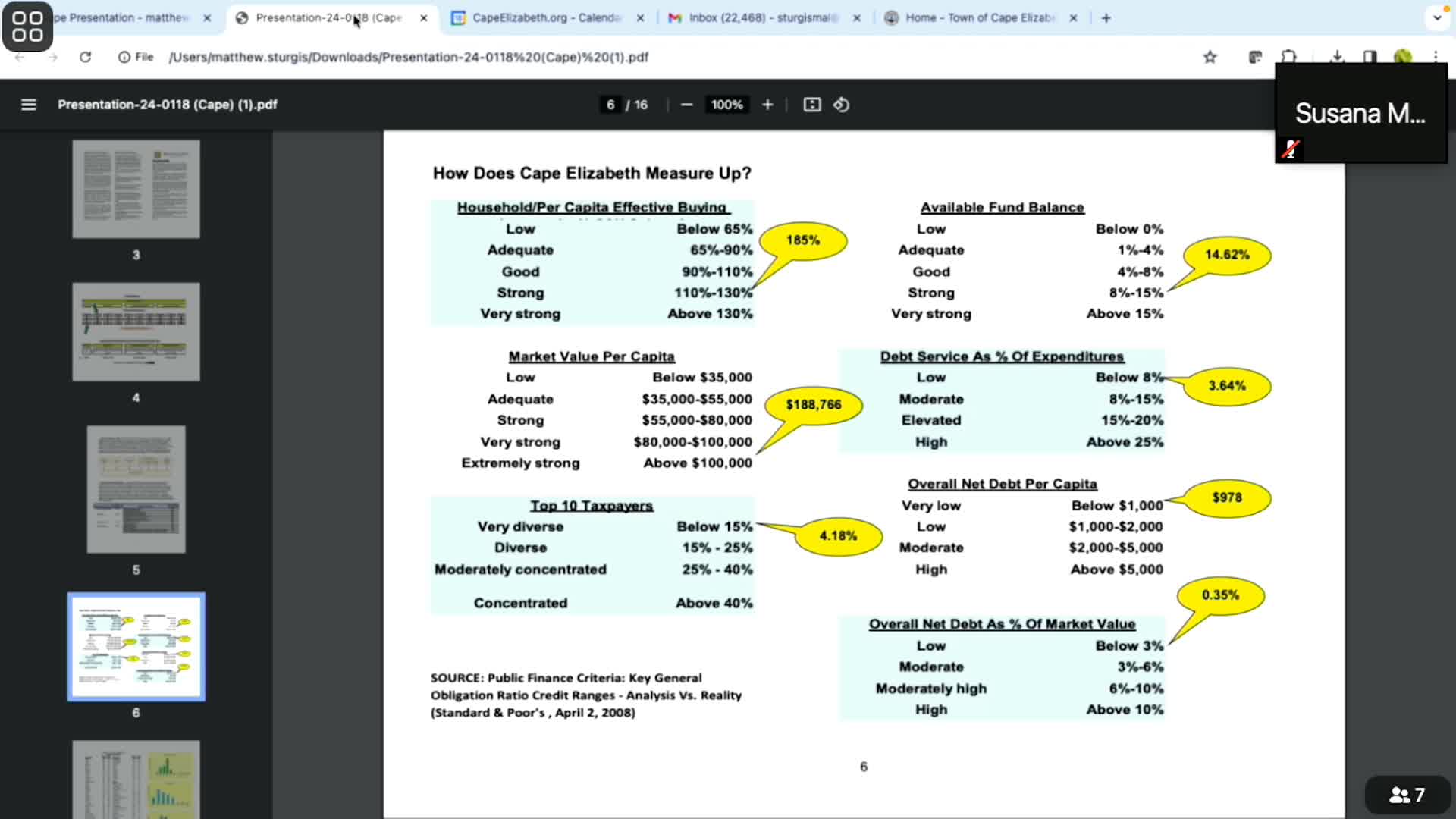
Task: Go forward in browser history
Action: click(52, 57)
